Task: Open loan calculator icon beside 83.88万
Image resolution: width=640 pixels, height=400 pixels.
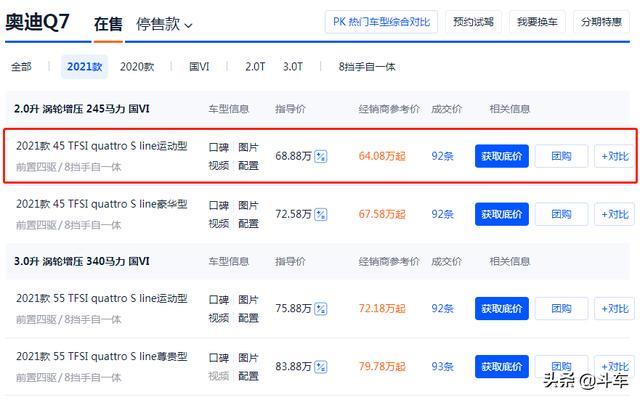Action: click(321, 367)
